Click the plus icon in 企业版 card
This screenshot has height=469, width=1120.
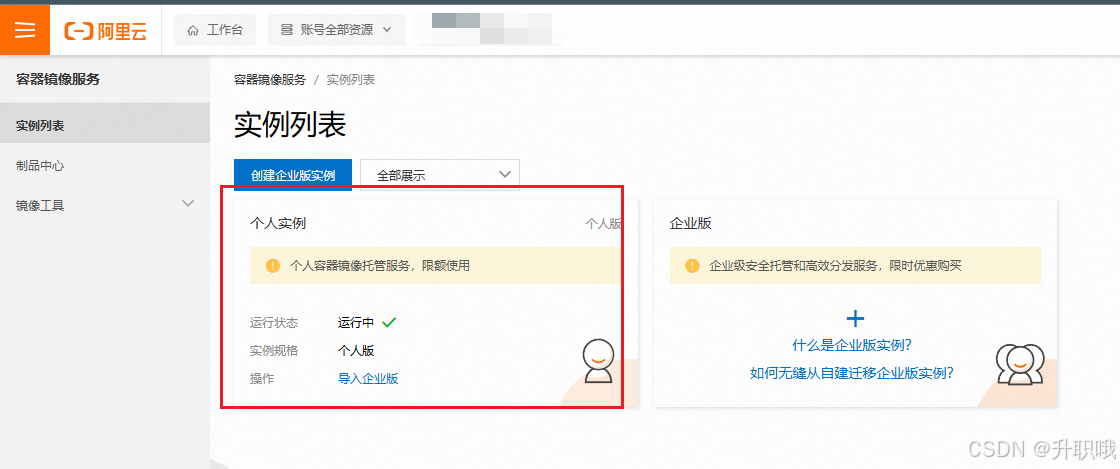(855, 318)
